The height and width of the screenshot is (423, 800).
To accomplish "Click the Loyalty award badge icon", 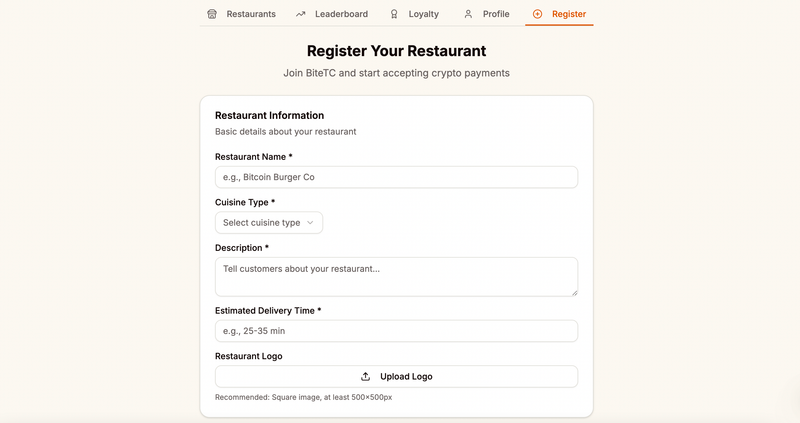I will (x=394, y=14).
